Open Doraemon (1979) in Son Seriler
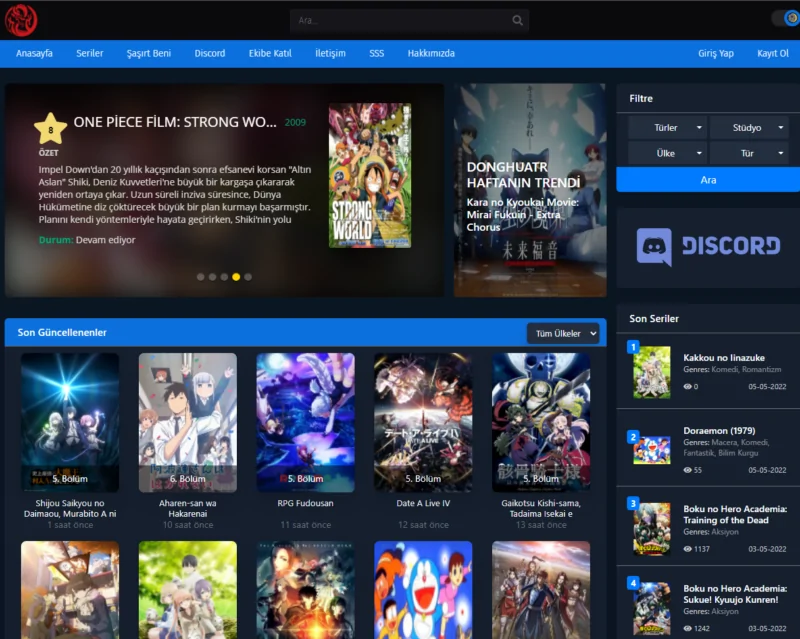This screenshot has height=639, width=800. tap(719, 431)
